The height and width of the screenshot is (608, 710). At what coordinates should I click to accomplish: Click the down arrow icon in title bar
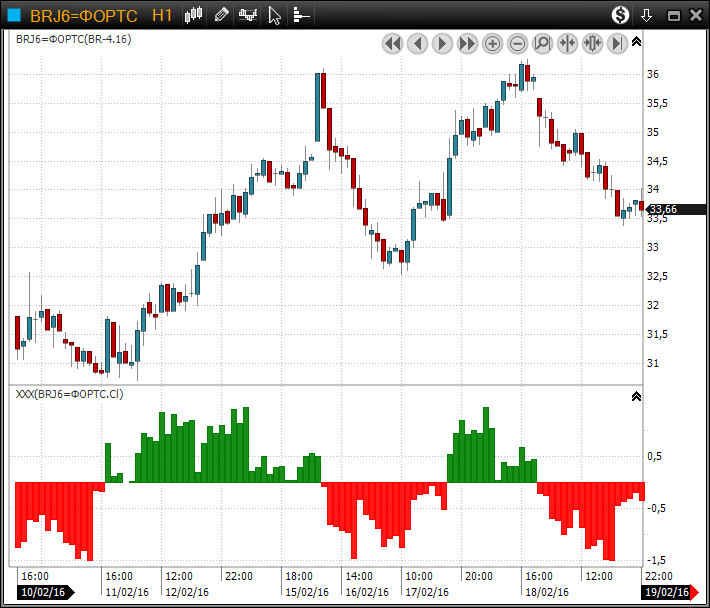click(x=647, y=15)
